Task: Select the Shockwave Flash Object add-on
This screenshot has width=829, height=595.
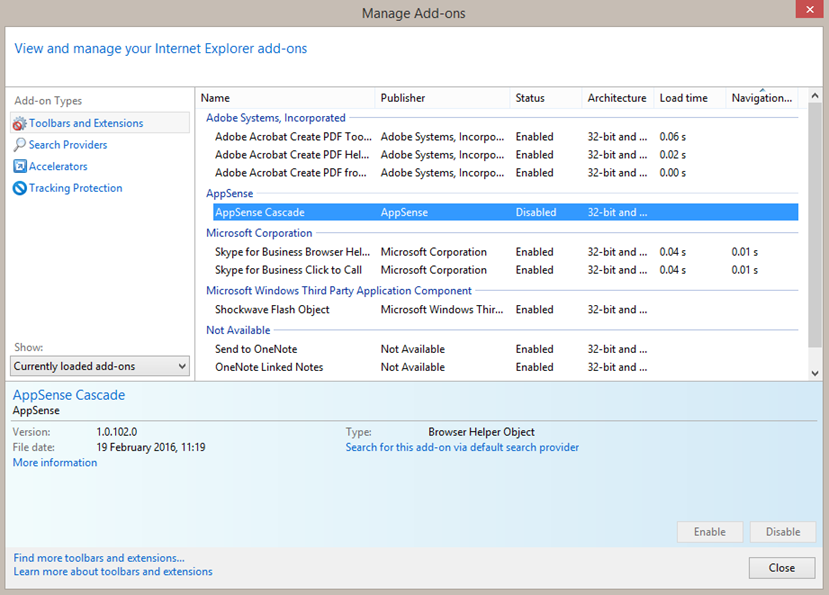Action: 272,310
